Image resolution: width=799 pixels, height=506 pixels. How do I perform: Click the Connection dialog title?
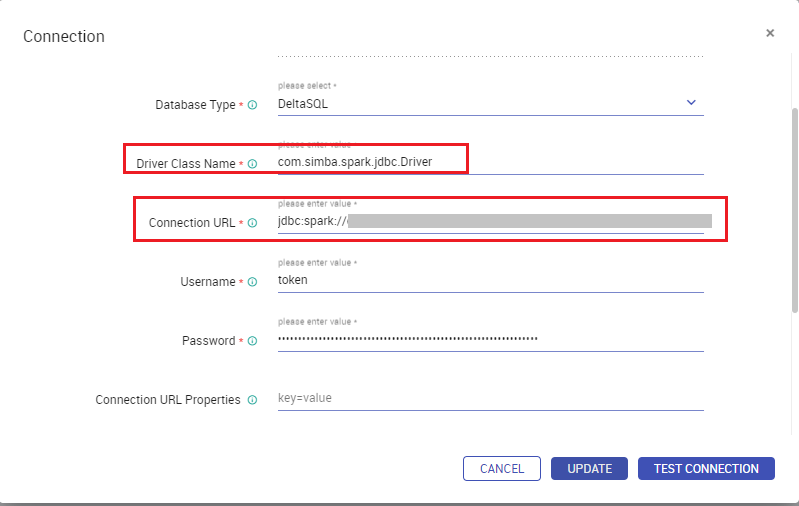point(64,36)
